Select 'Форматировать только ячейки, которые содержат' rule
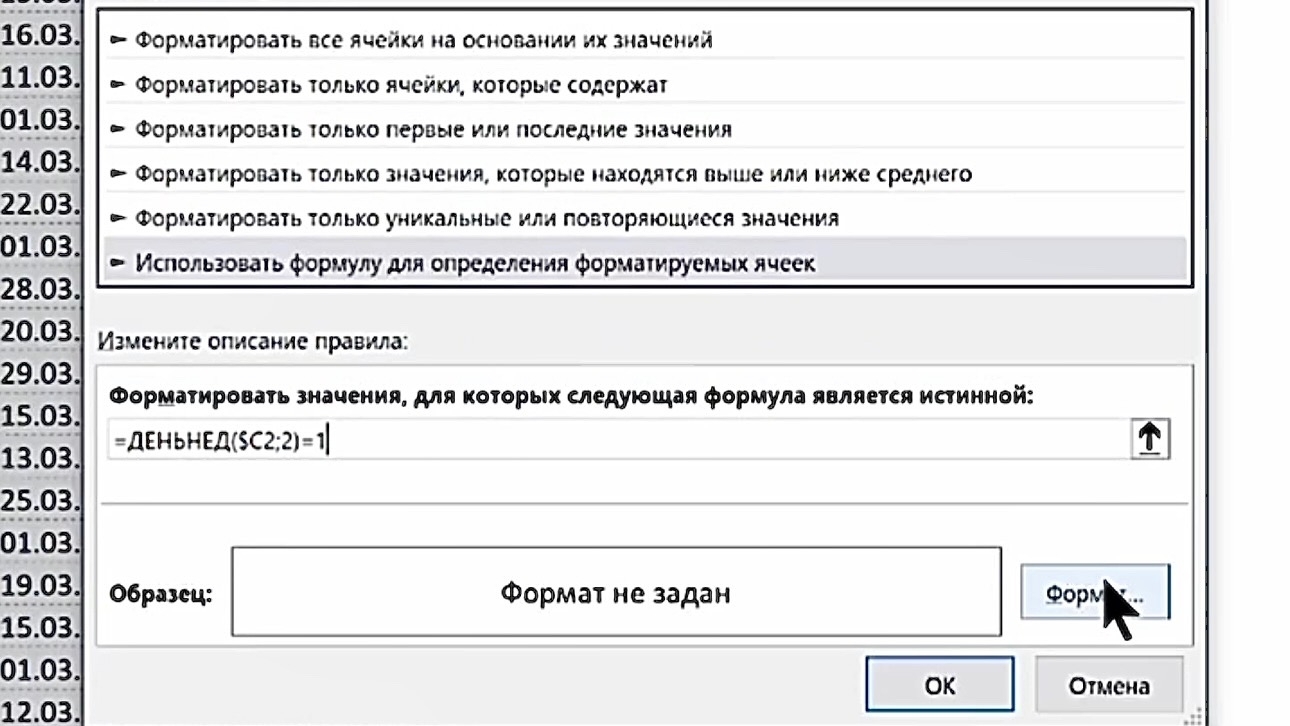This screenshot has height=726, width=1290. [401, 85]
